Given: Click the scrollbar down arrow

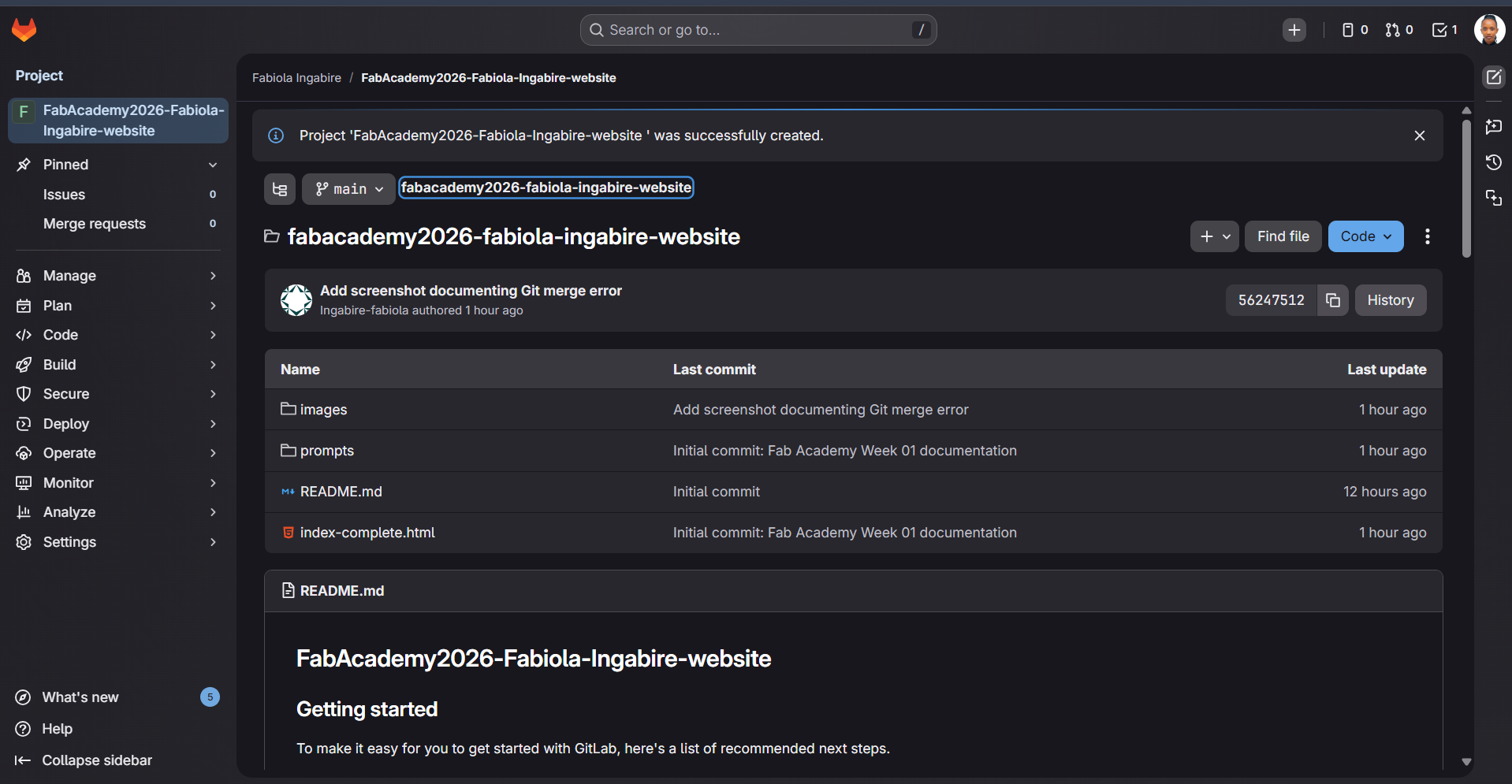Looking at the screenshot, I should (1466, 762).
